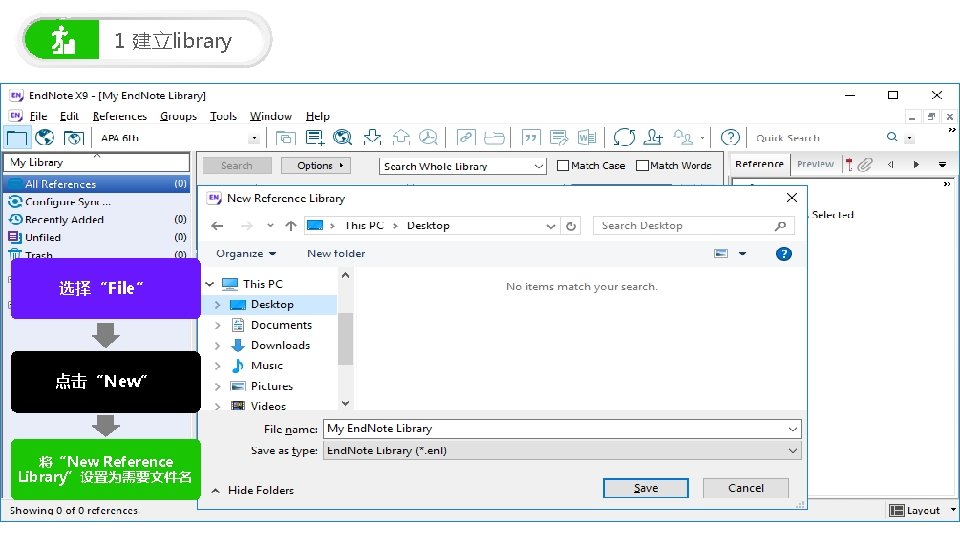
Task: Click the Open File folder icon
Action: click(494, 137)
